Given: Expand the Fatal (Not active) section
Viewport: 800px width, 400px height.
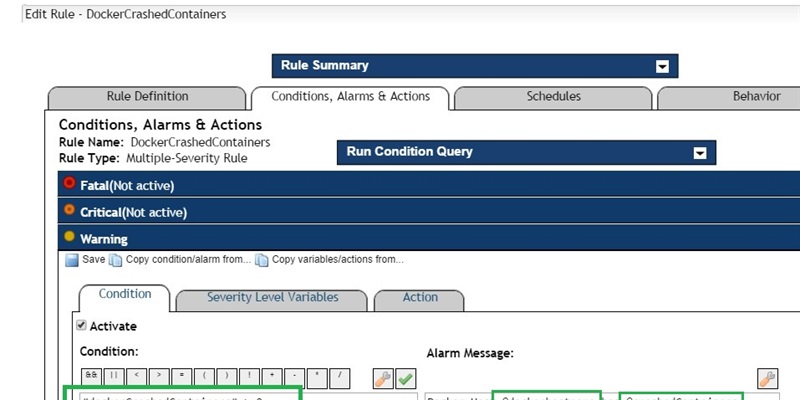Looking at the screenshot, I should [429, 184].
